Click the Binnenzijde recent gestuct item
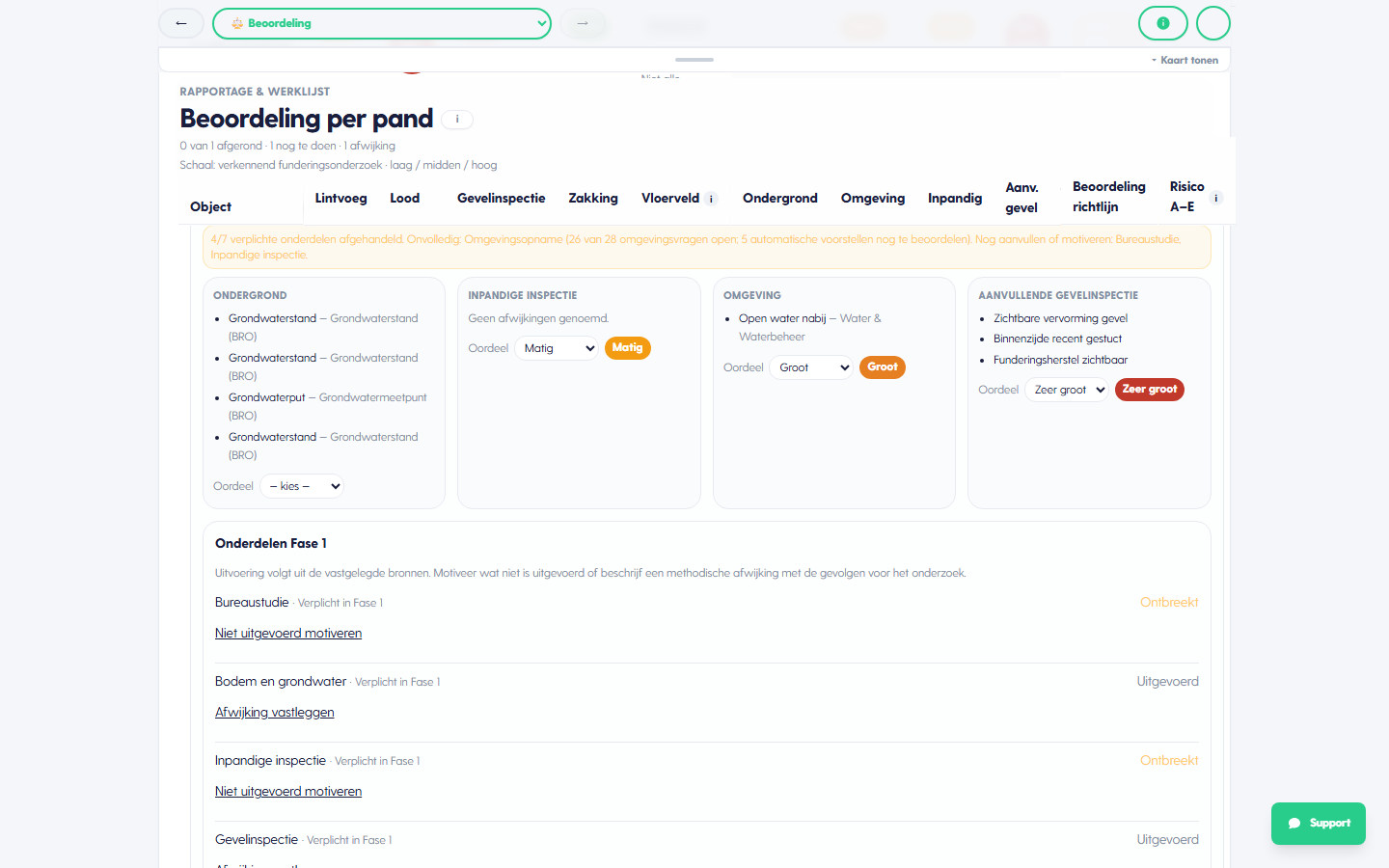 [1057, 339]
